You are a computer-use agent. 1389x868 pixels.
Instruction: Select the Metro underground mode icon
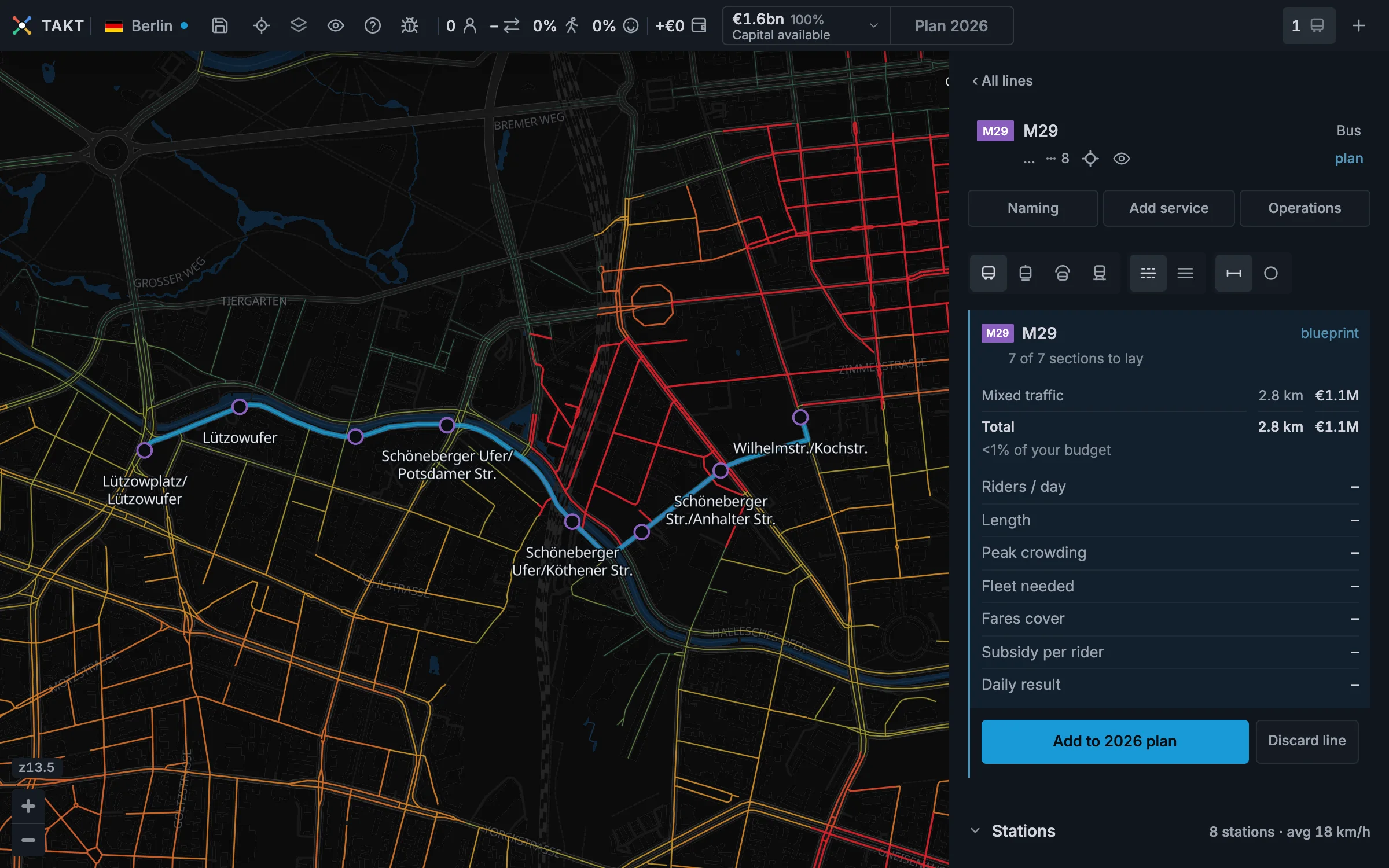point(1063,273)
